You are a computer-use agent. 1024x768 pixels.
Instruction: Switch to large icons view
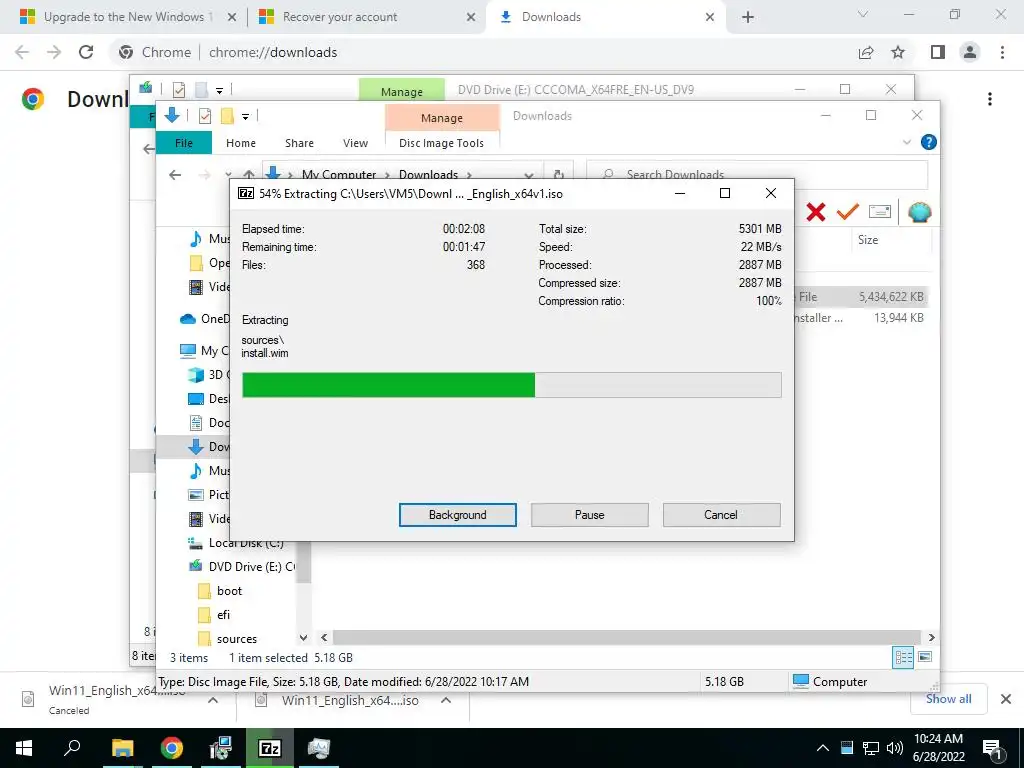click(925, 657)
